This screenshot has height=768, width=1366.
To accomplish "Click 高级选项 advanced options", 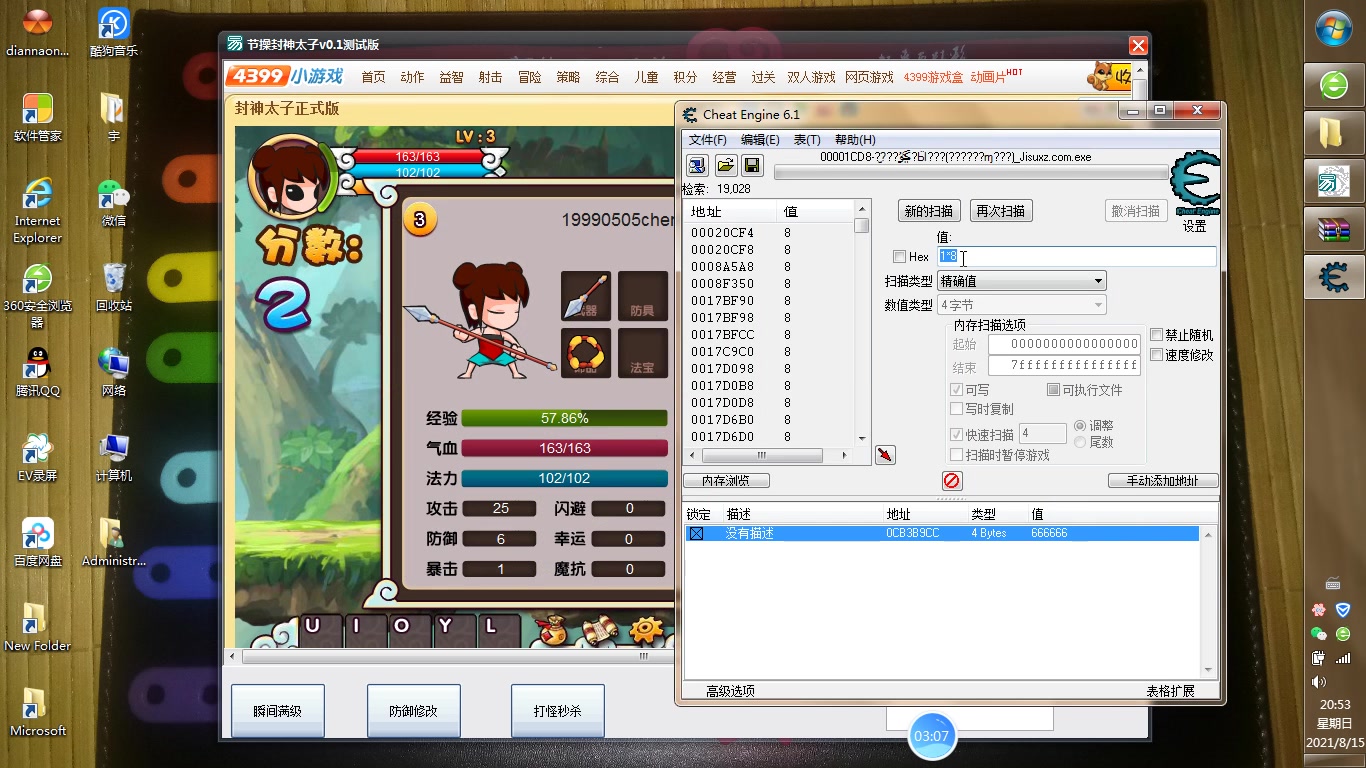I will 730,691.
